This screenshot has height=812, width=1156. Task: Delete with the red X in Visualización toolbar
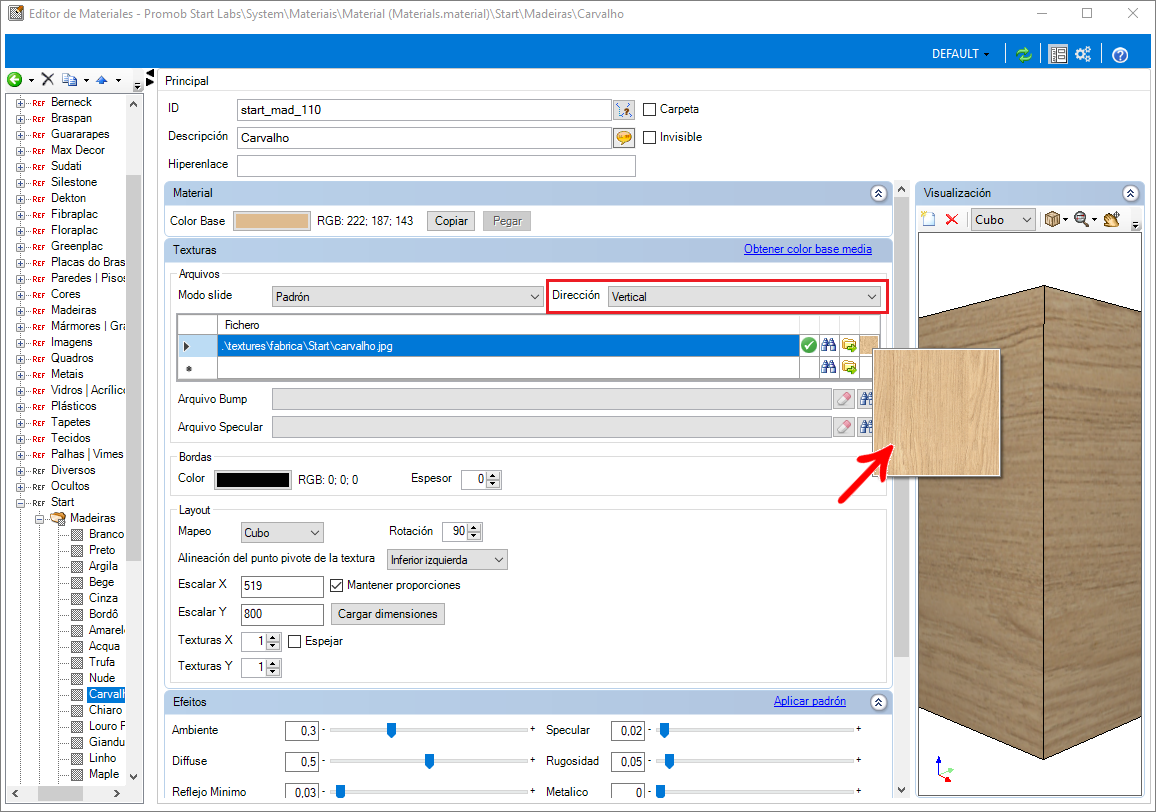tap(952, 219)
